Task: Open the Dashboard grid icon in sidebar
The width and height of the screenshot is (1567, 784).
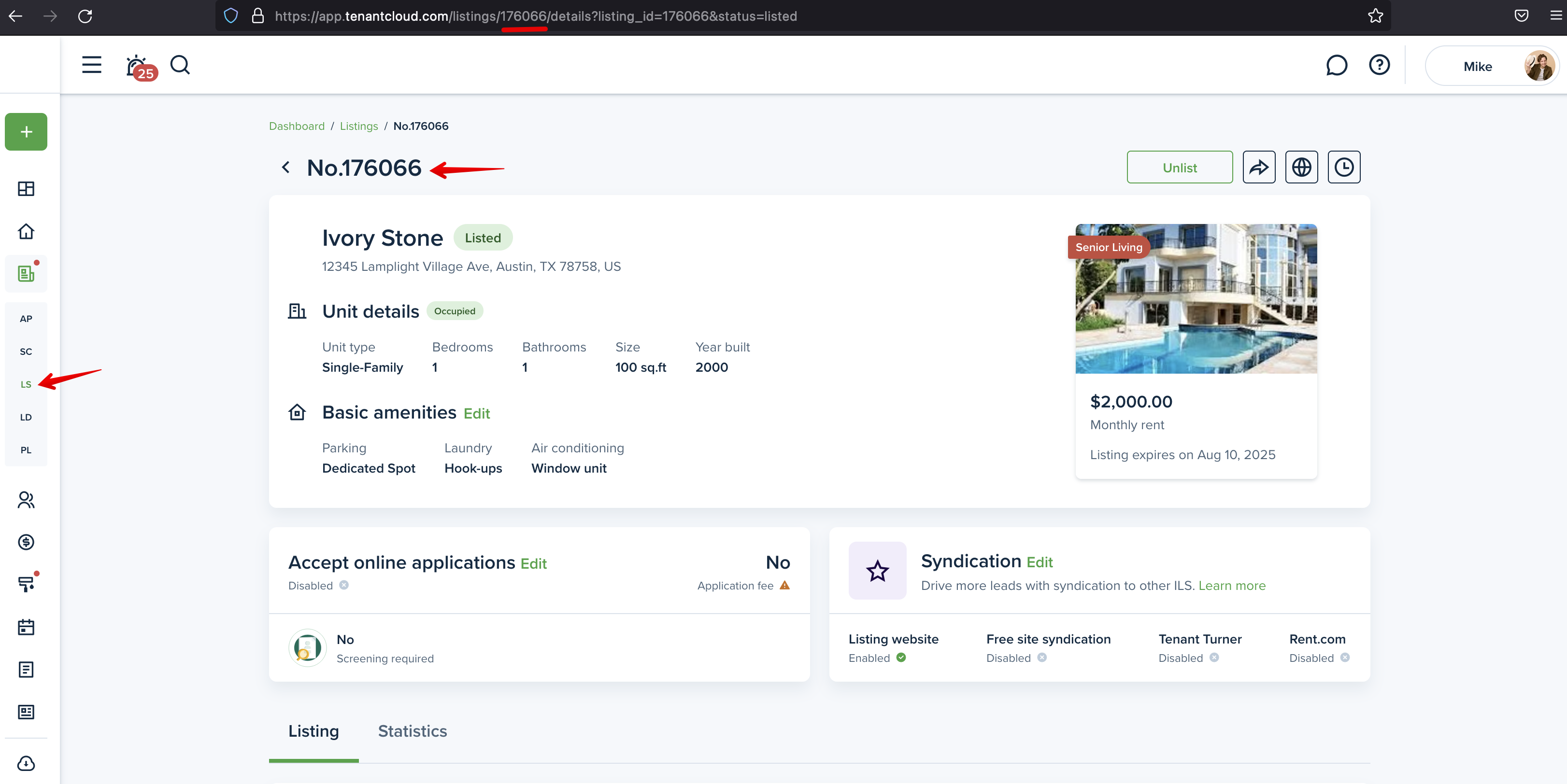Action: pyautogui.click(x=26, y=189)
